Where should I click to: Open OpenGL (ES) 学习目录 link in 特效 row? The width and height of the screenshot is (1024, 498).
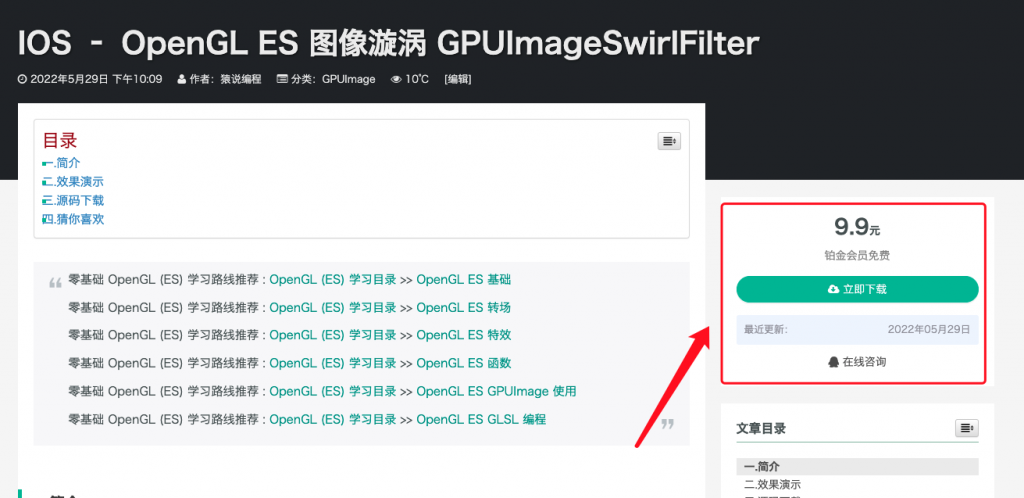click(333, 335)
